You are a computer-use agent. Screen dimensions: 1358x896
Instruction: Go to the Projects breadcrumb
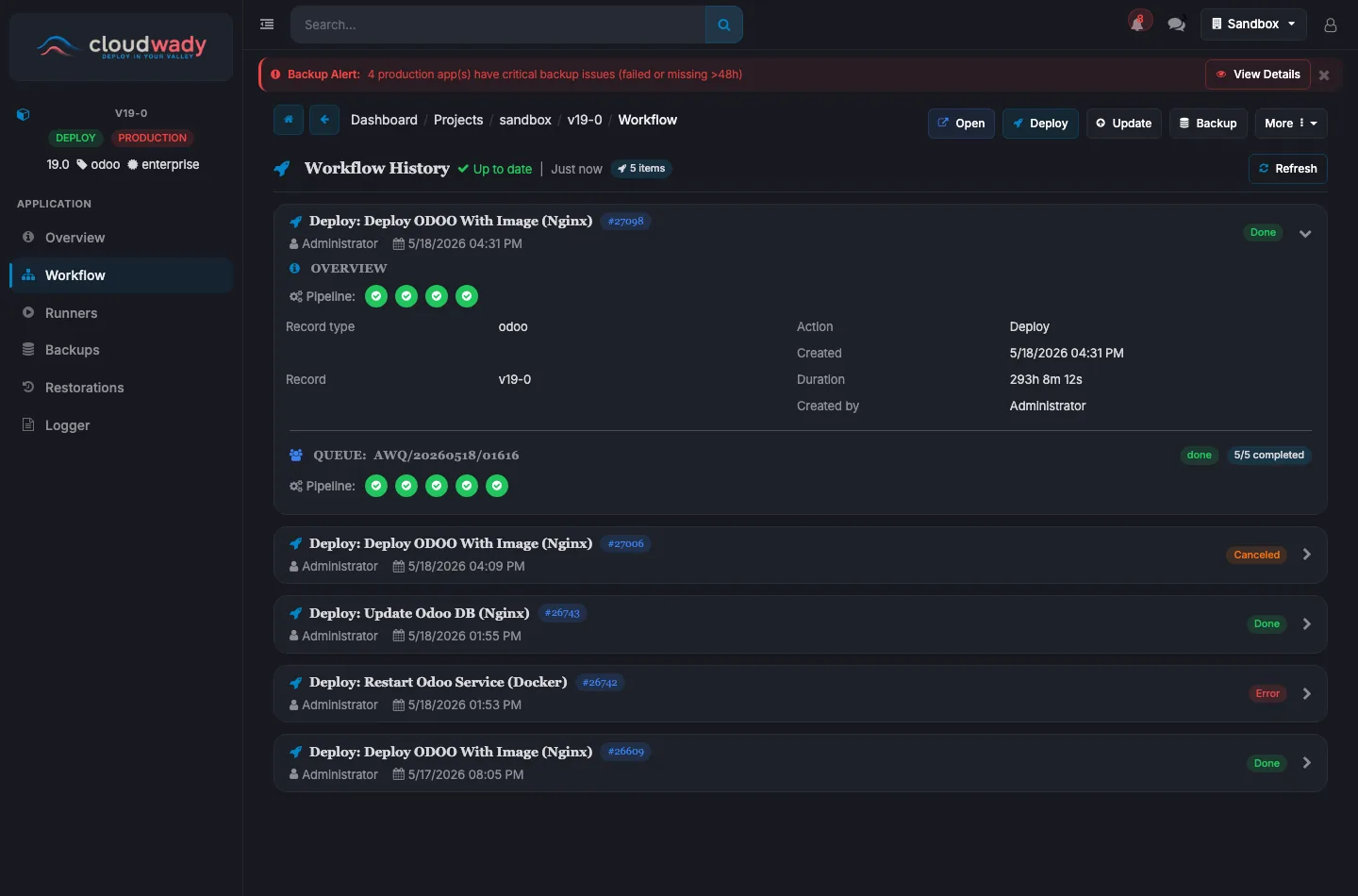coord(458,120)
